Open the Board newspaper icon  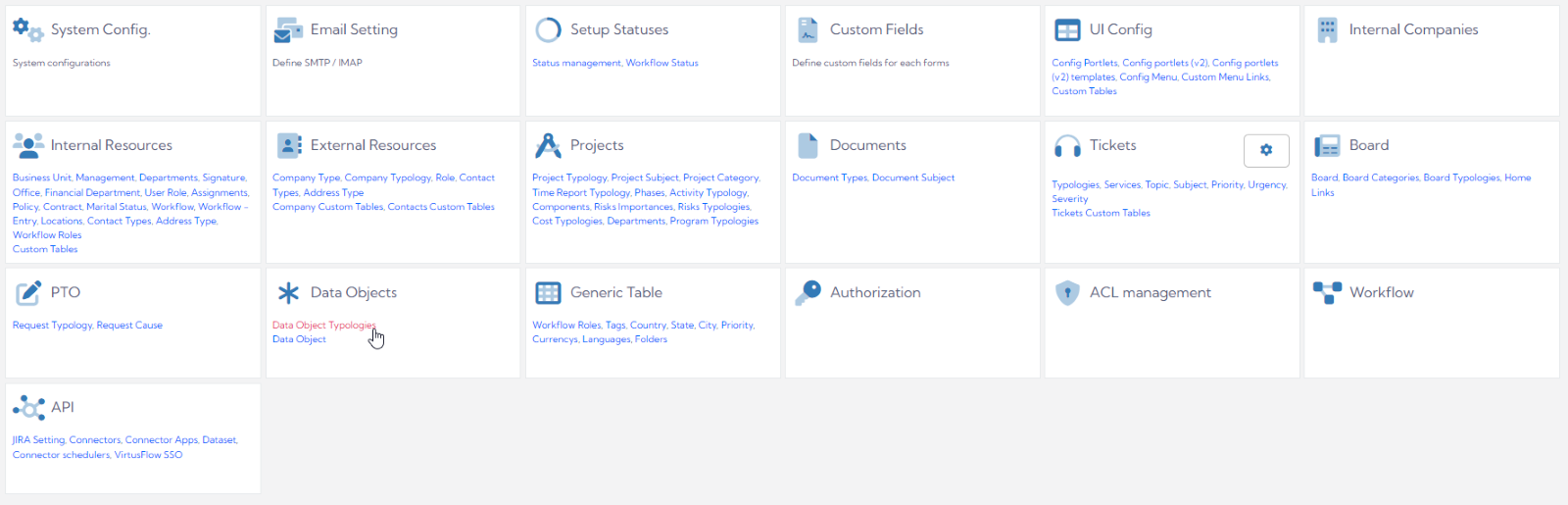1327,146
